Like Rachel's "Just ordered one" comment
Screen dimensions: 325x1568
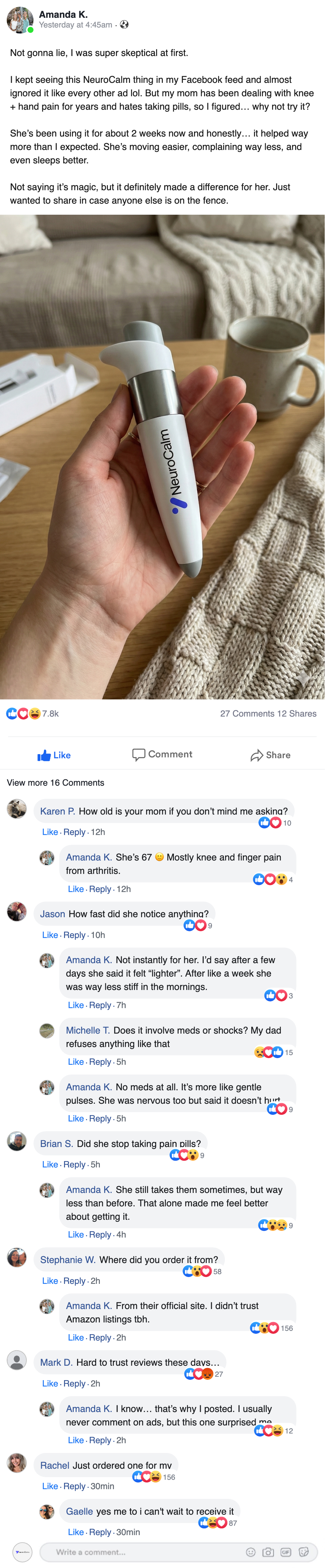click(x=50, y=1486)
